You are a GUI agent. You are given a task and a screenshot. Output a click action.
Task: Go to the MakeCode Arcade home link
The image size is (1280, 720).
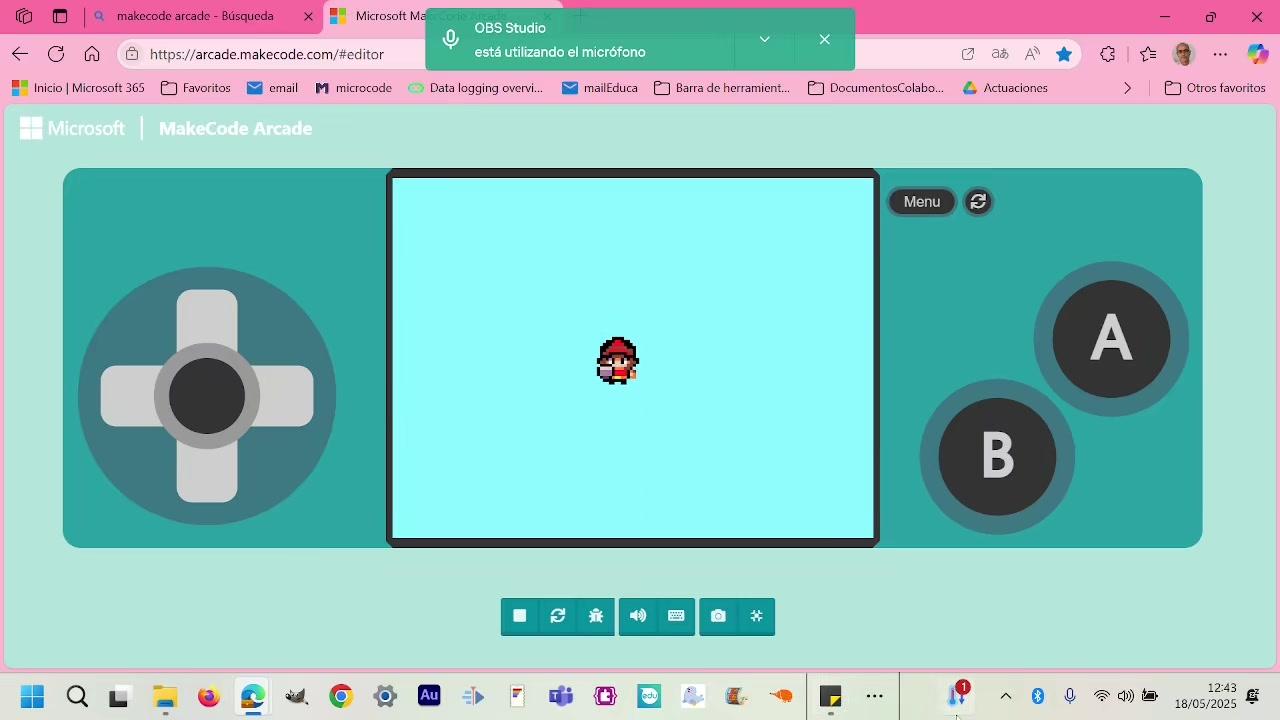[x=235, y=128]
